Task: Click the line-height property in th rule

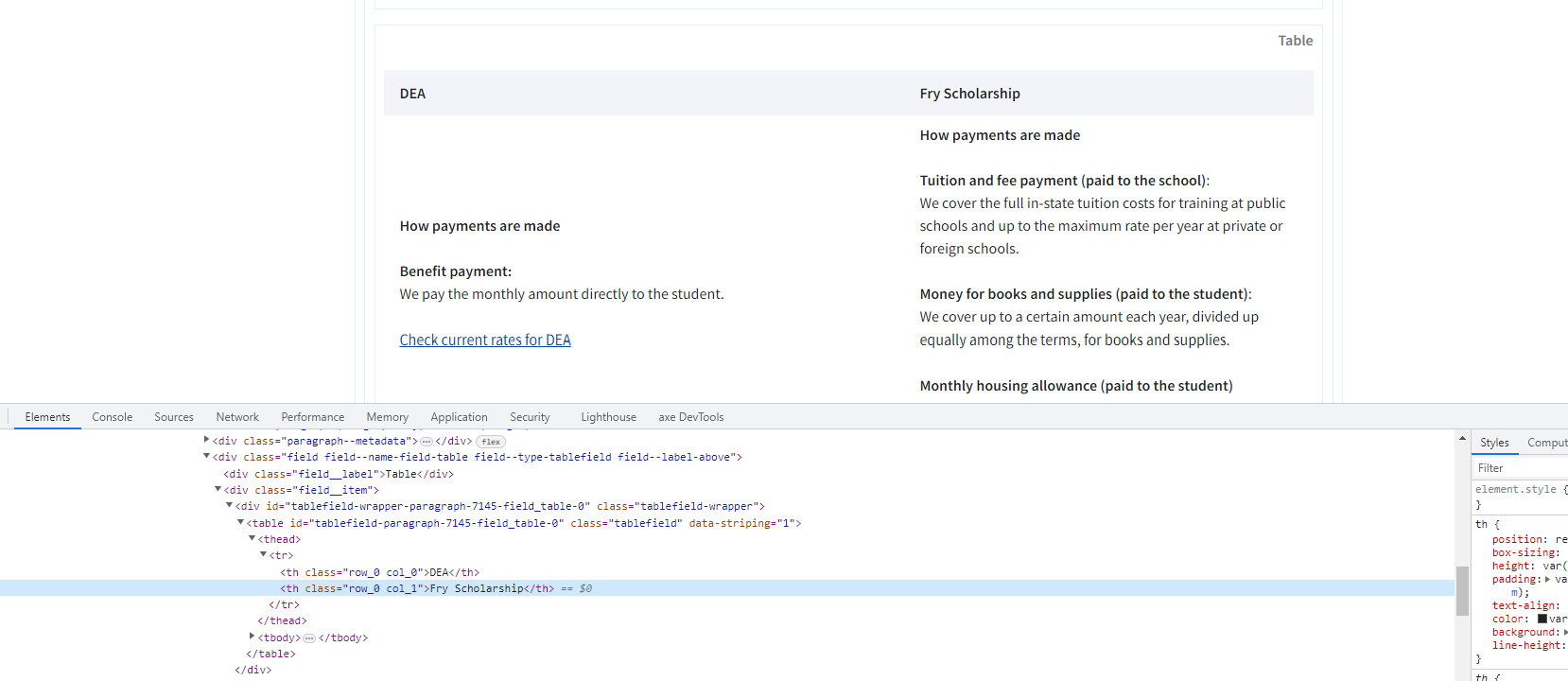Action: 1529,645
